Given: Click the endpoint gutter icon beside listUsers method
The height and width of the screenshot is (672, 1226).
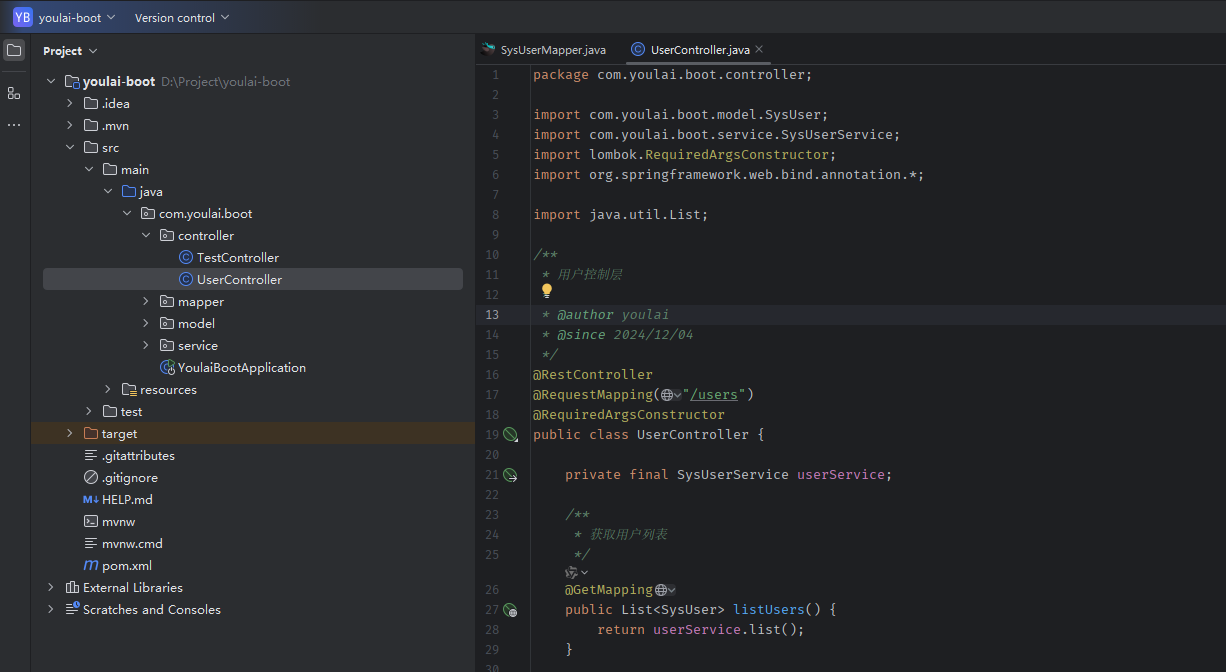Looking at the screenshot, I should click(510, 610).
